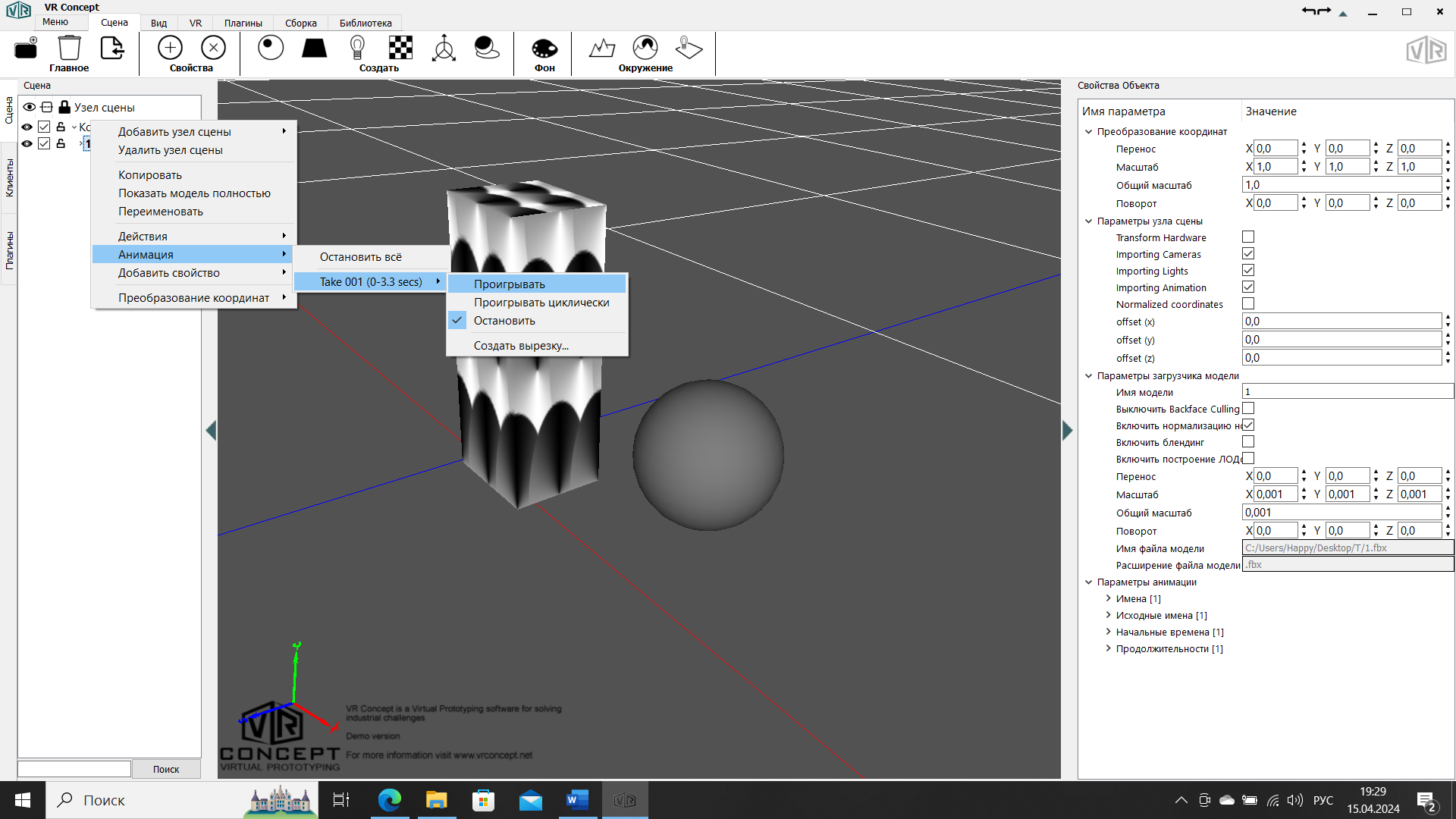Image resolution: width=1456 pixels, height=819 pixels.
Task: Click the trash delete icon in toolbar
Action: 69,48
